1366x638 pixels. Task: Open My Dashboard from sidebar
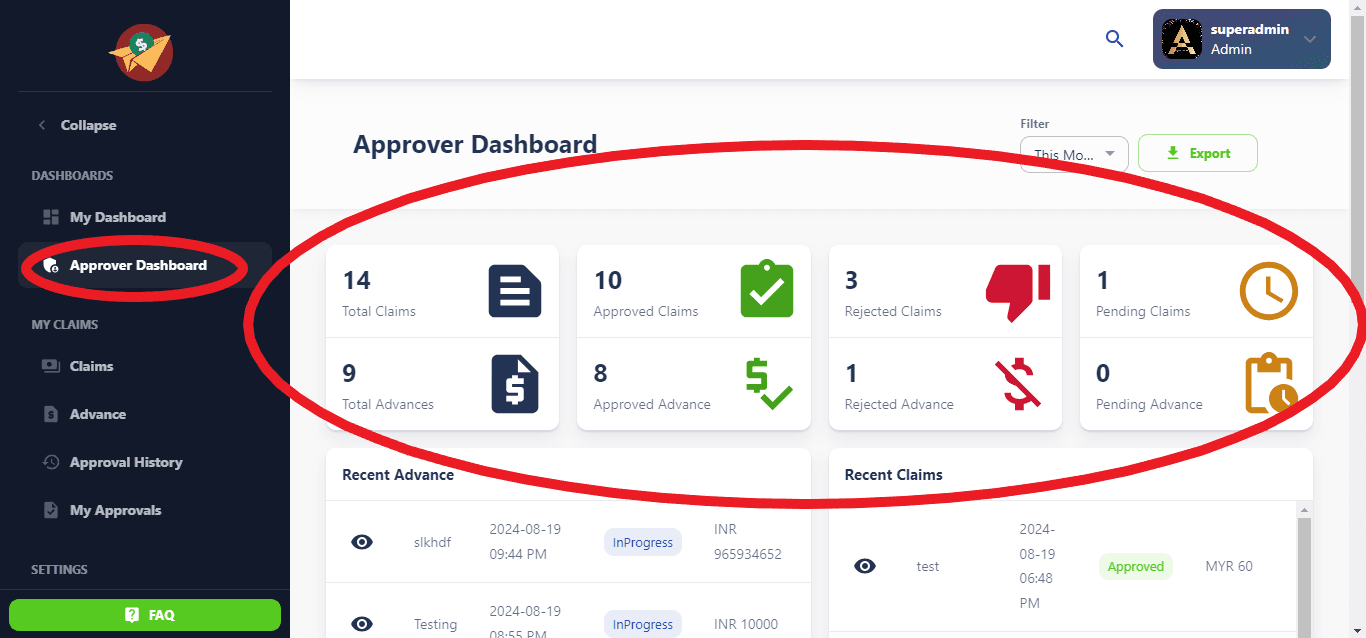click(117, 217)
